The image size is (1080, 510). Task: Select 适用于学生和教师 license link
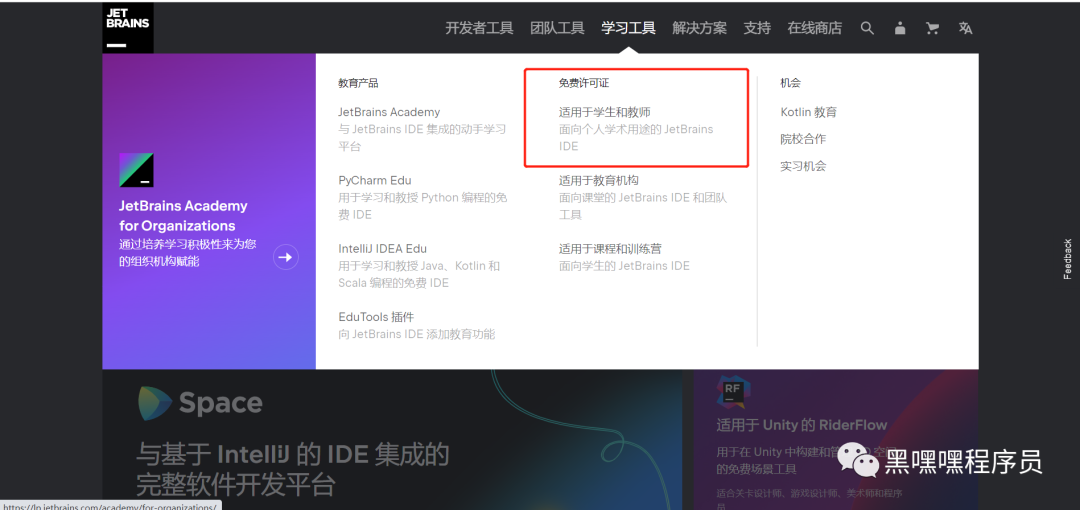coord(605,112)
